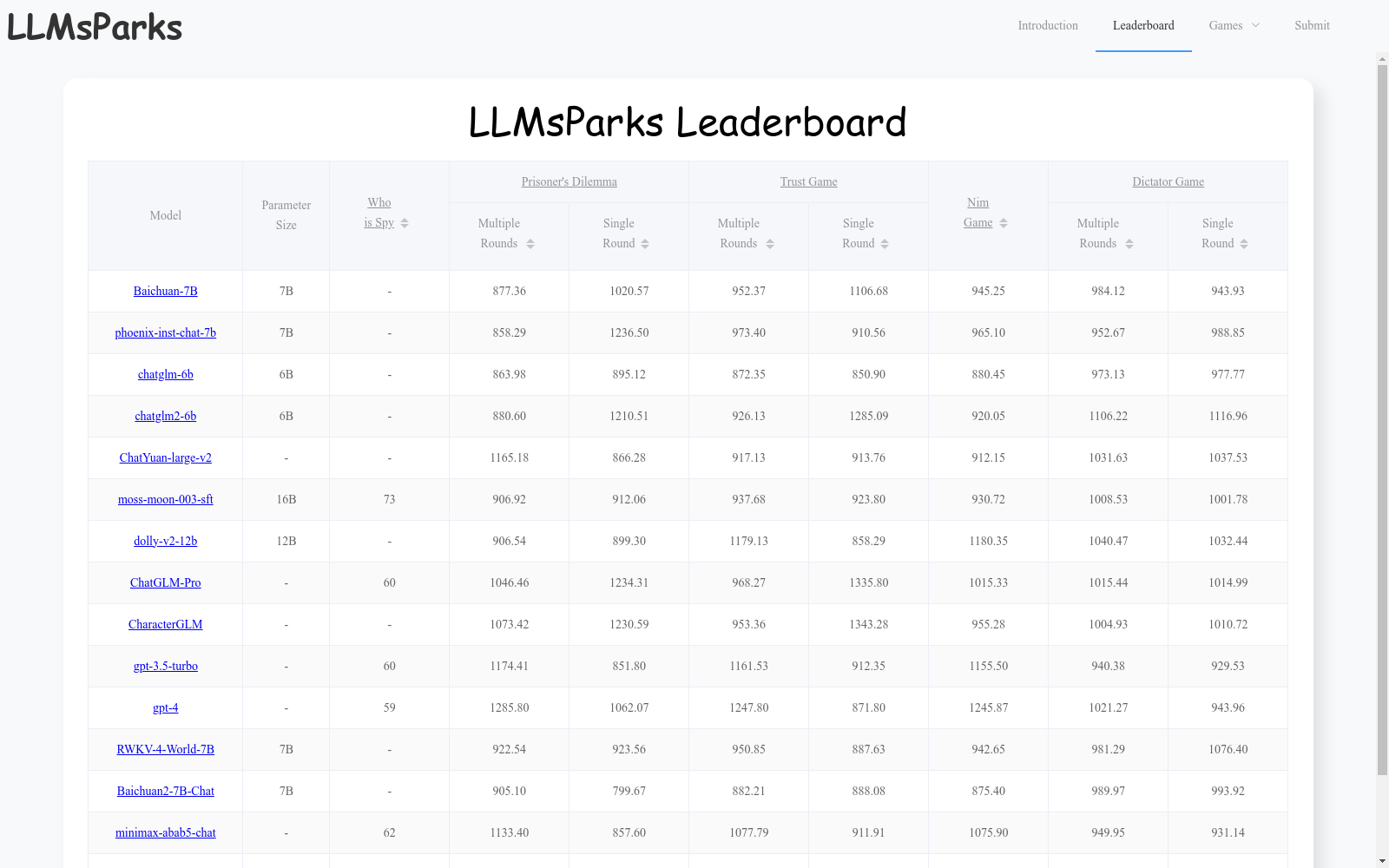Select the 16B parameter size cell
This screenshot has height=868, width=1389.
(286, 499)
